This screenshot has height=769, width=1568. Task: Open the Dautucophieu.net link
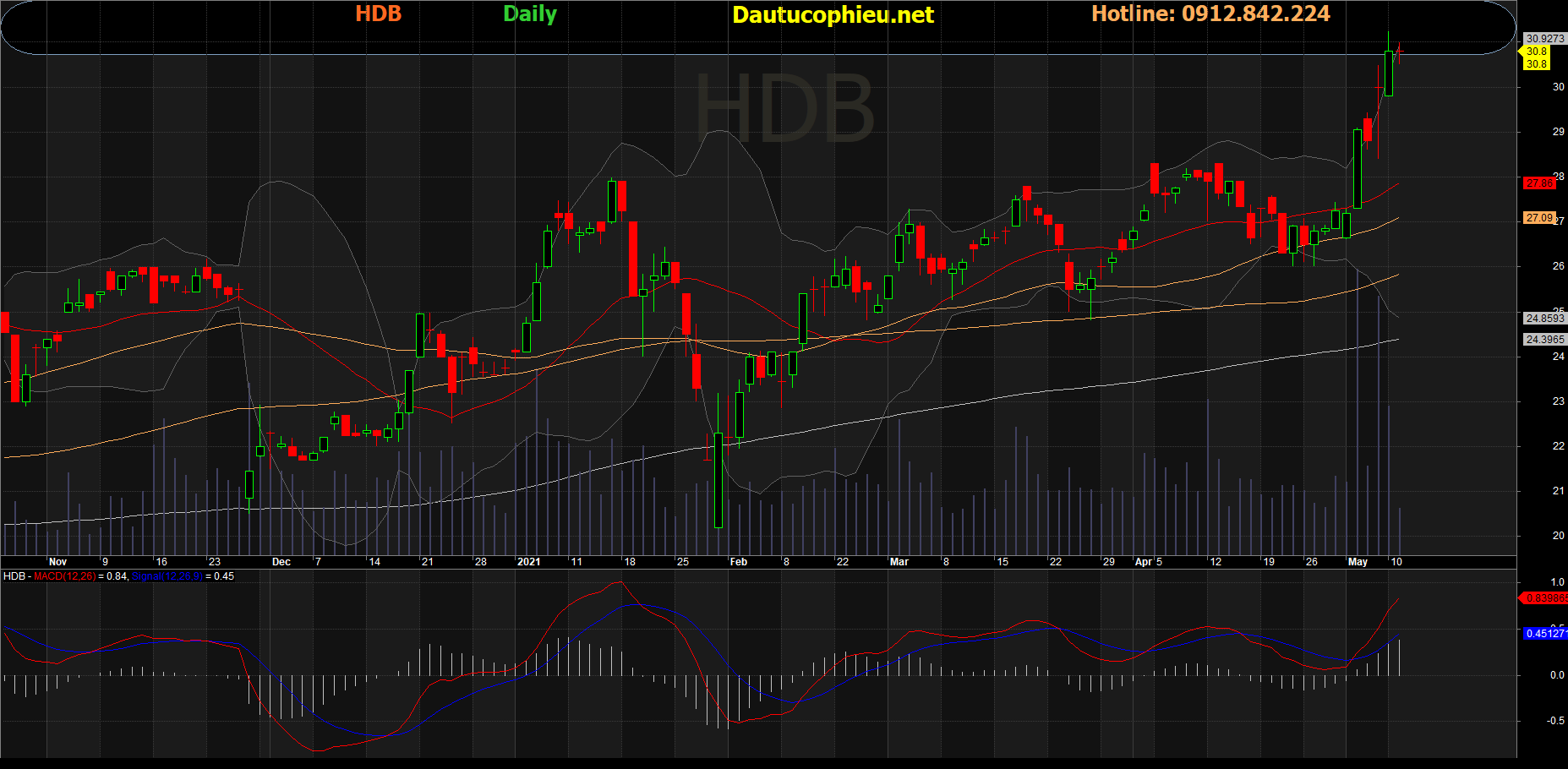coord(833,15)
